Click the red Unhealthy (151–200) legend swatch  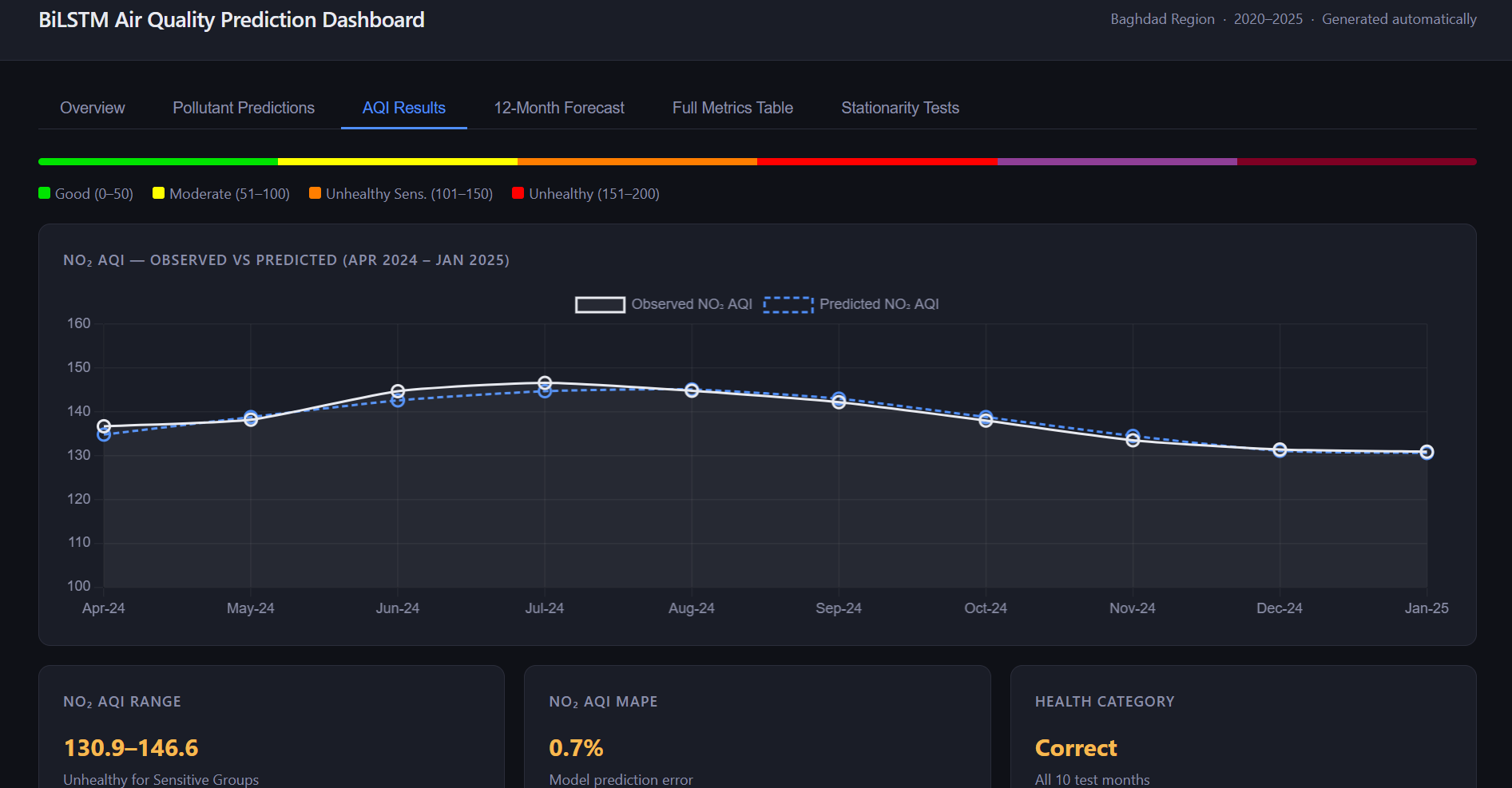point(518,193)
